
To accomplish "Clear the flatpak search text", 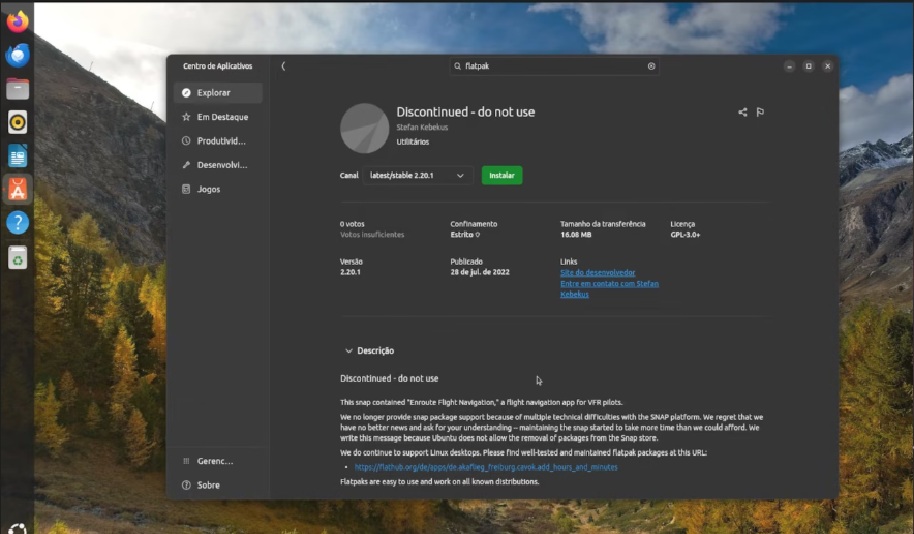I will (x=651, y=66).
